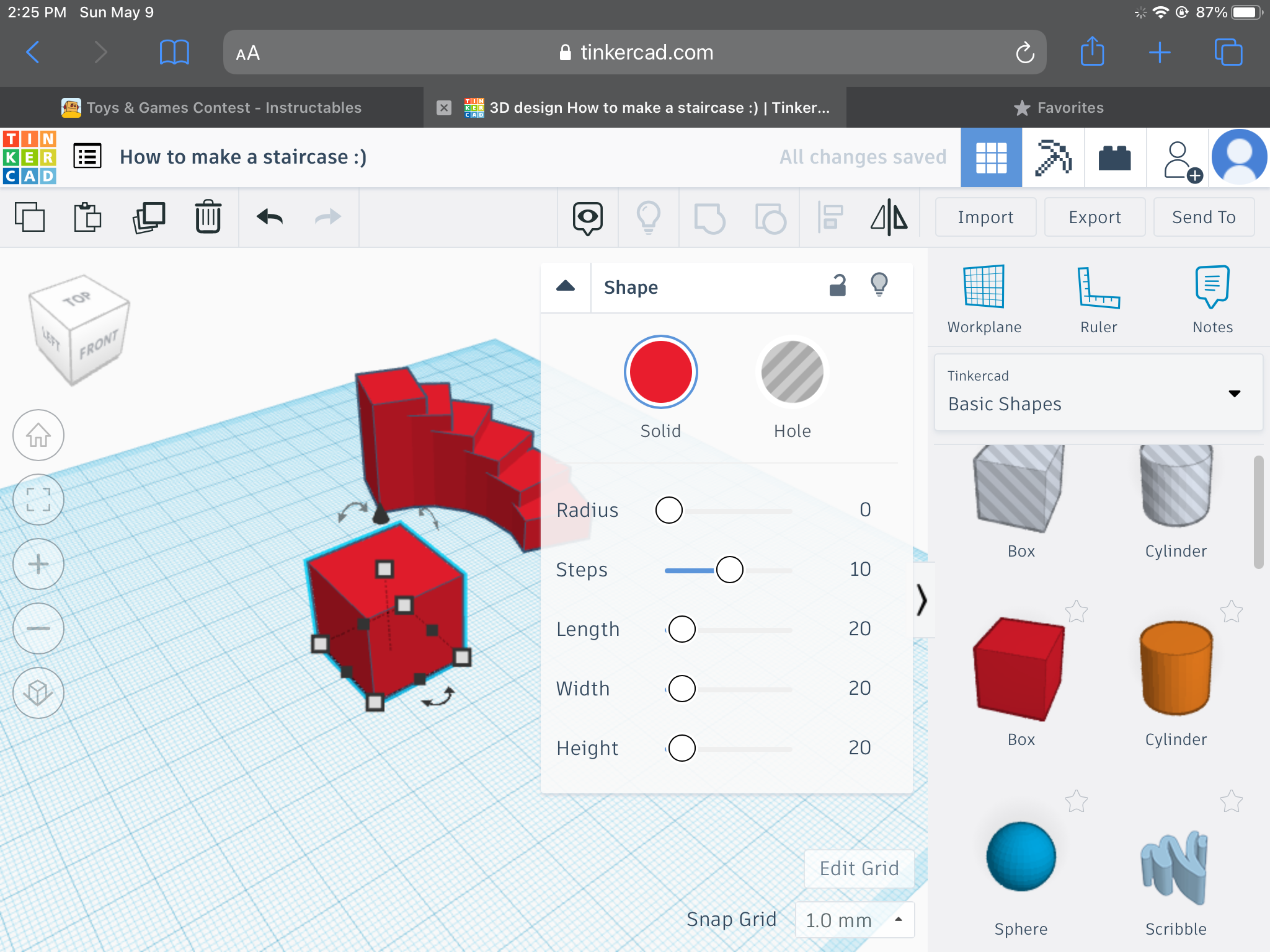This screenshot has width=1270, height=952.
Task: Click the Duplicate and repeat icon
Action: tap(149, 217)
